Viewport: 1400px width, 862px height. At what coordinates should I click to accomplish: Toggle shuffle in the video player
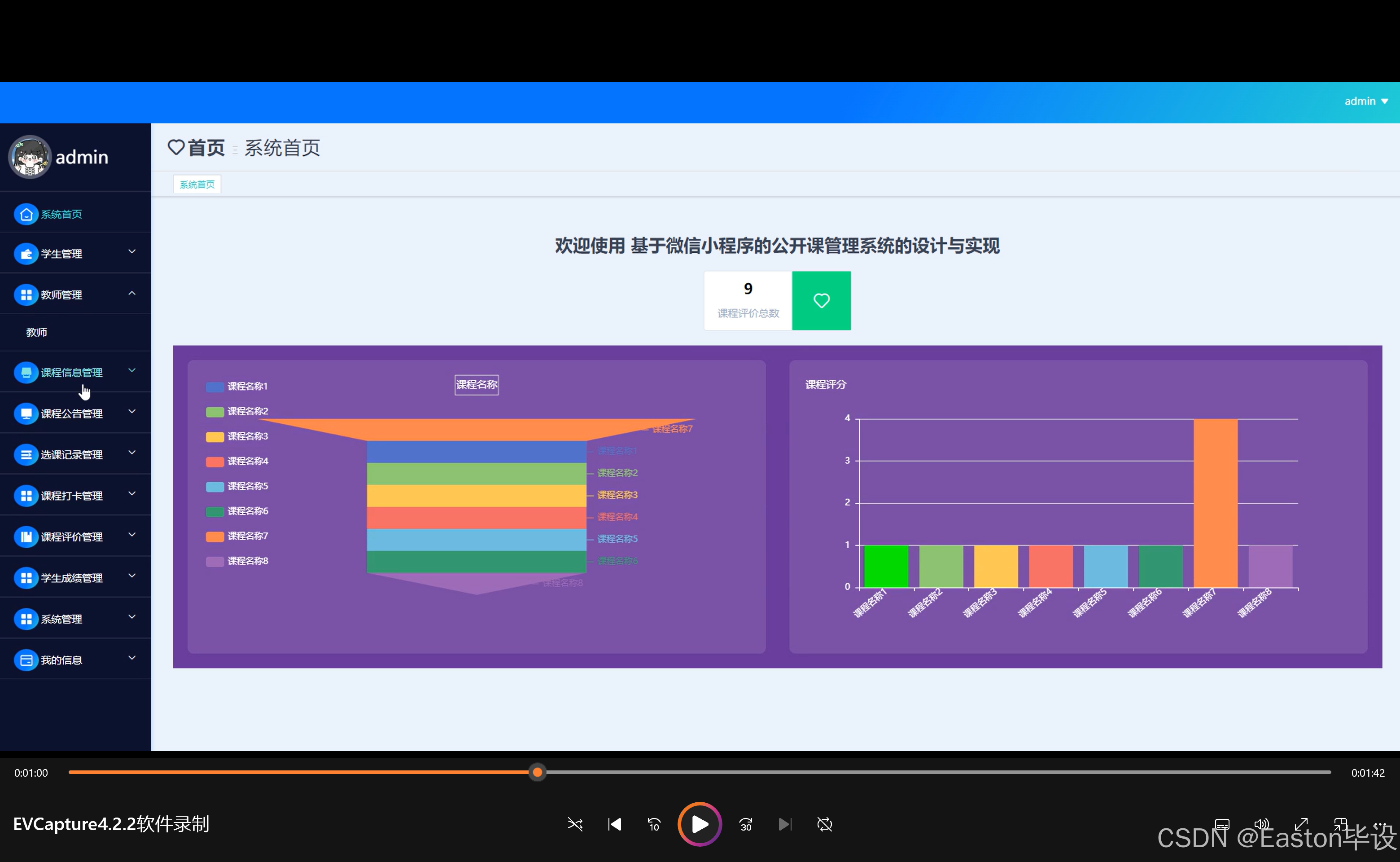[575, 824]
